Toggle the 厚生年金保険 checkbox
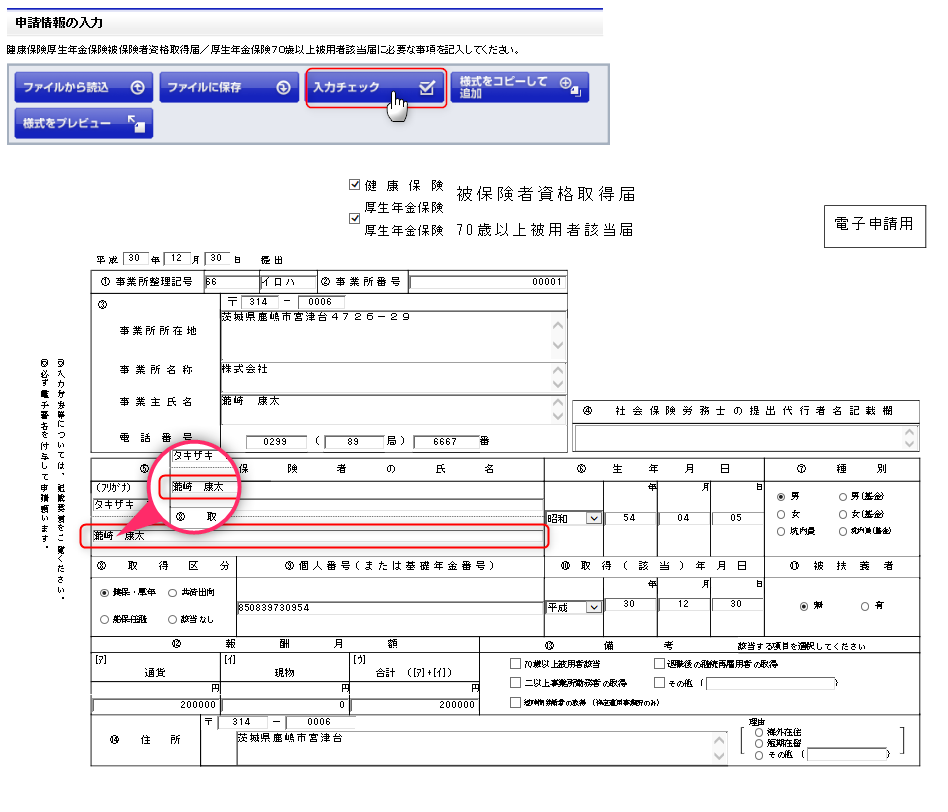 [x=354, y=217]
